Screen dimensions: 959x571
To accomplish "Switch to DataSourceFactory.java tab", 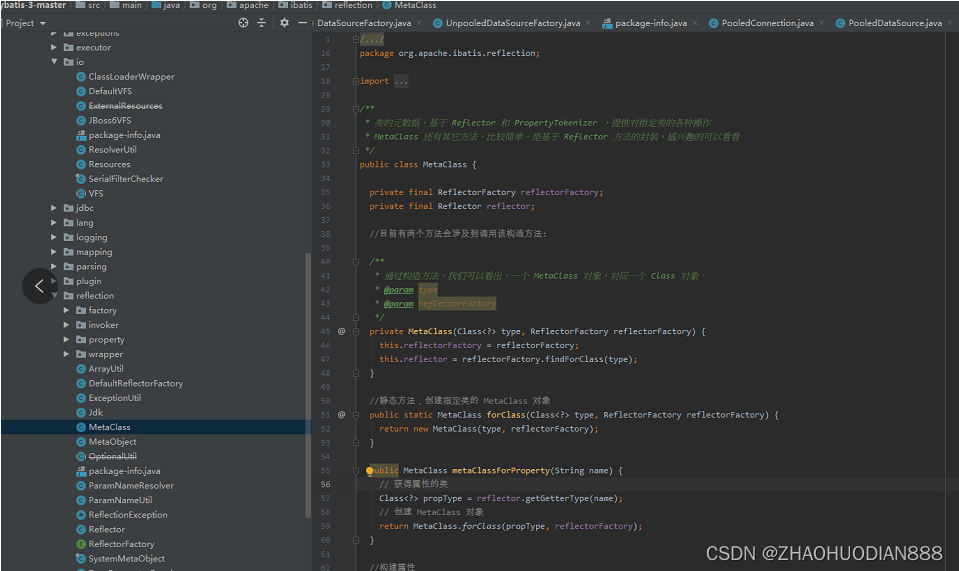I will point(364,23).
